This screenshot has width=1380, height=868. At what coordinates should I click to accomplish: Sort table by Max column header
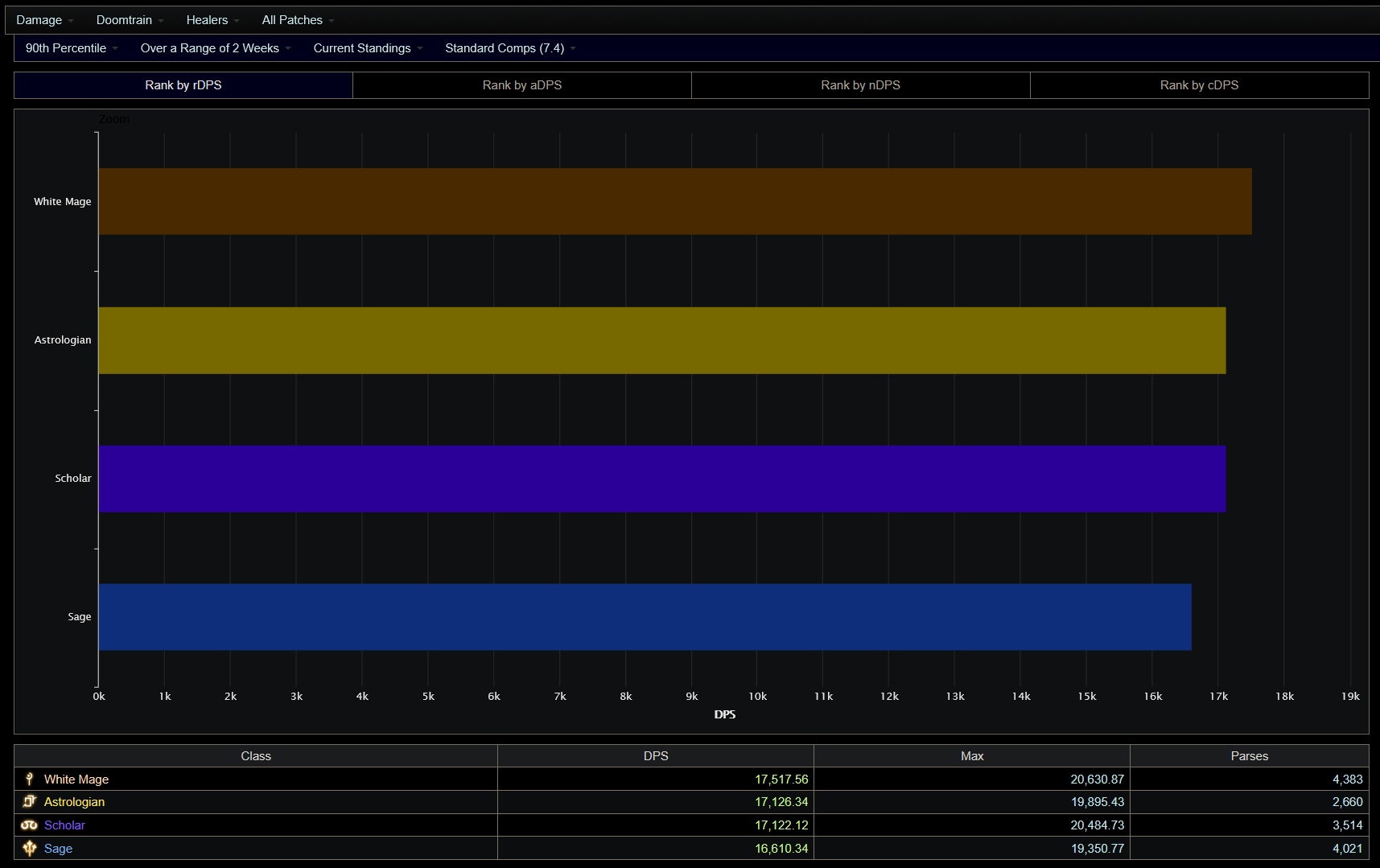tap(972, 755)
